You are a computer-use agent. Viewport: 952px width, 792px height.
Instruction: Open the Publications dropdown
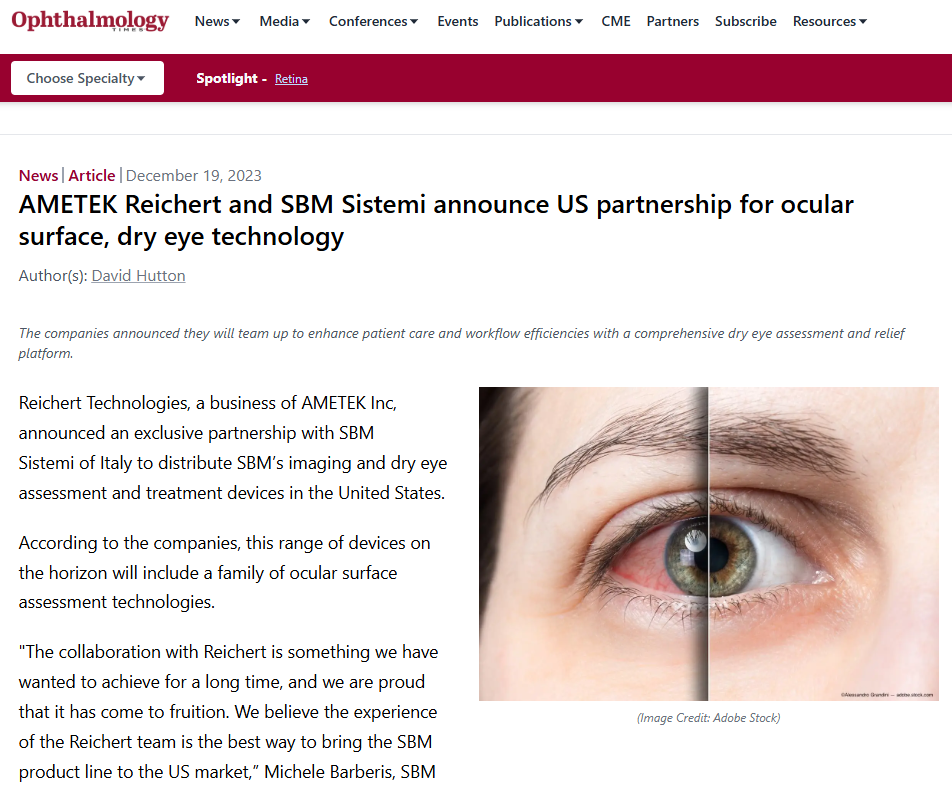pos(539,21)
